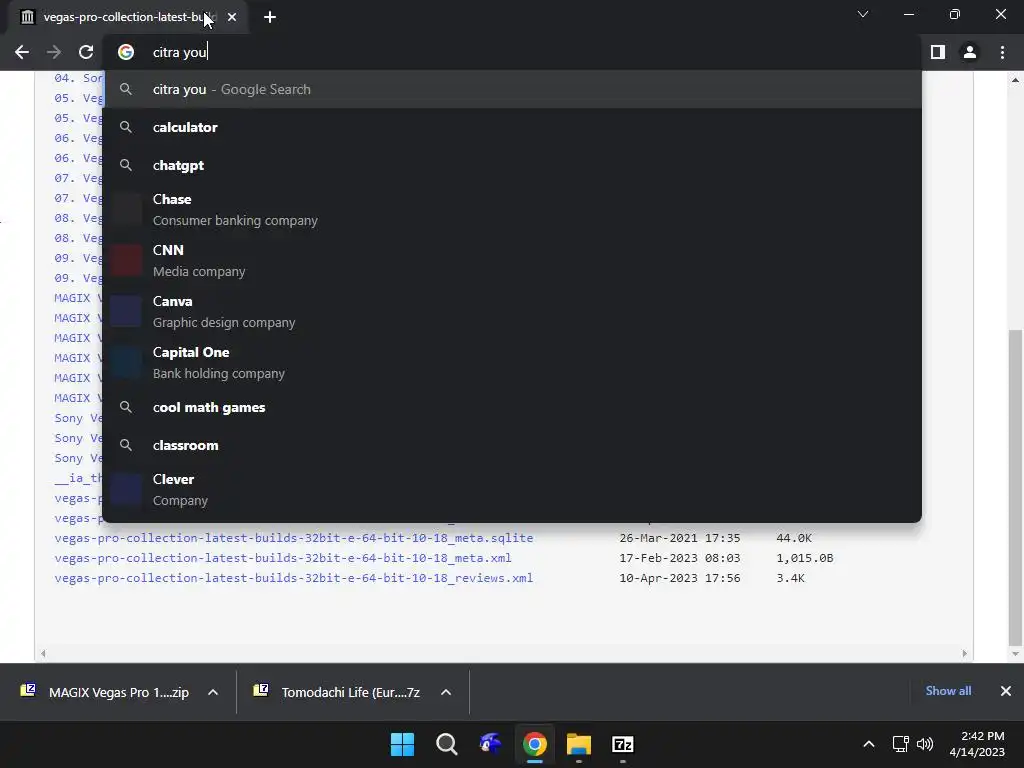Click the scroll-left arrow of horizontal scrollbar
Viewport: 1024px width, 768px height.
pos(43,653)
